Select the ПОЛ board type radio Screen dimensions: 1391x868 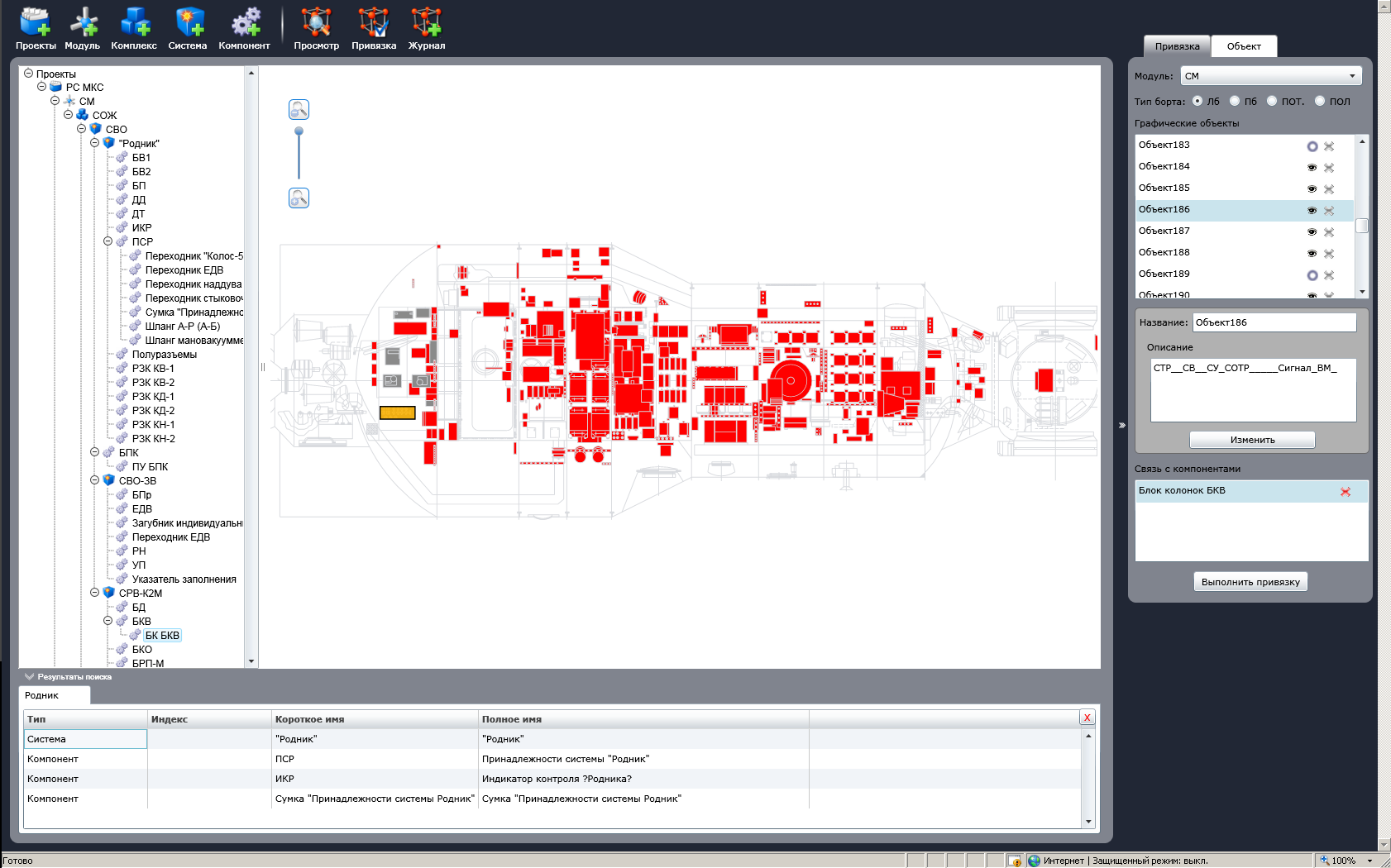[x=1320, y=101]
